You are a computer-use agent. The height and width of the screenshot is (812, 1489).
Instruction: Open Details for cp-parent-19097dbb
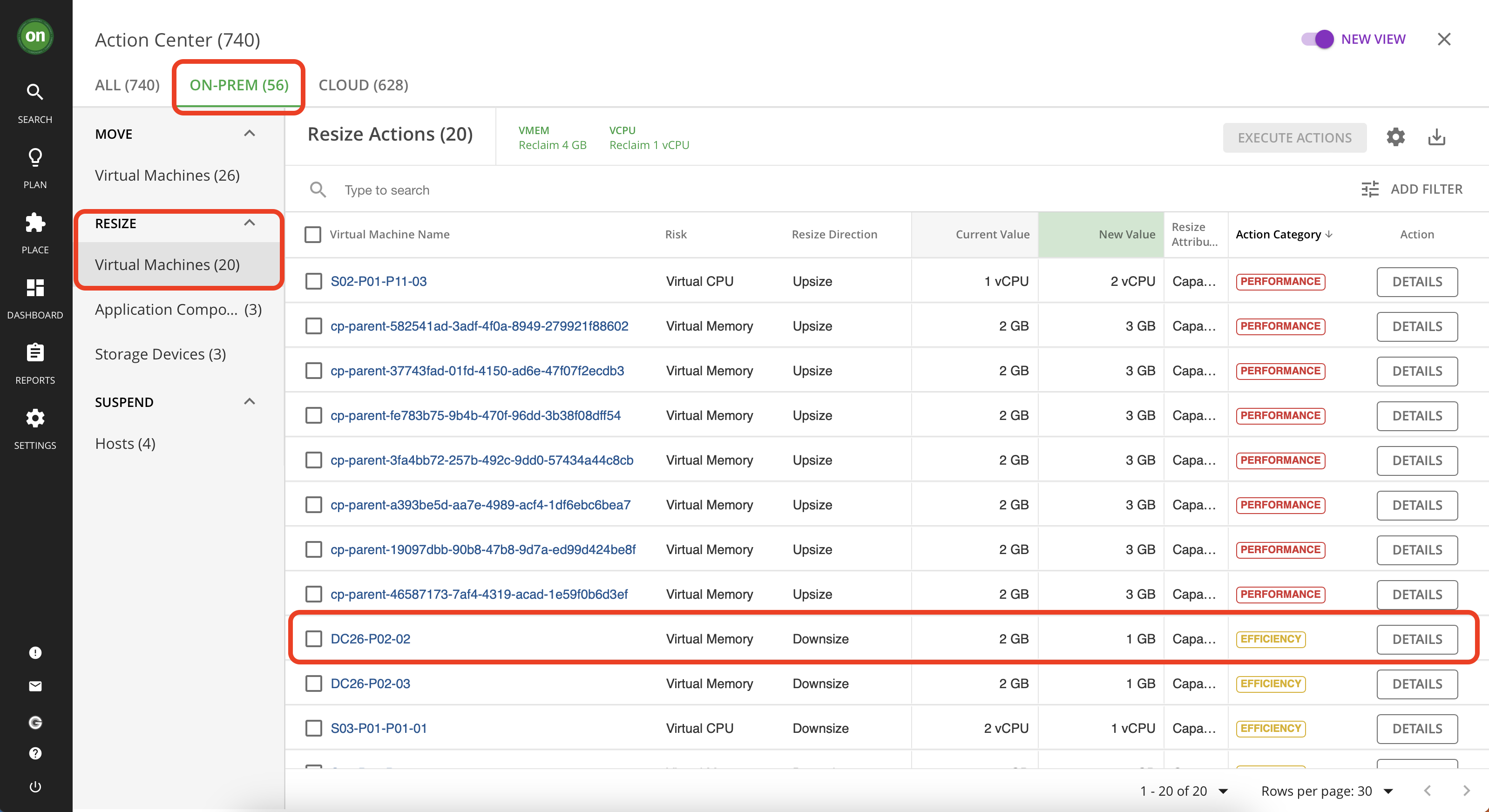click(1417, 549)
